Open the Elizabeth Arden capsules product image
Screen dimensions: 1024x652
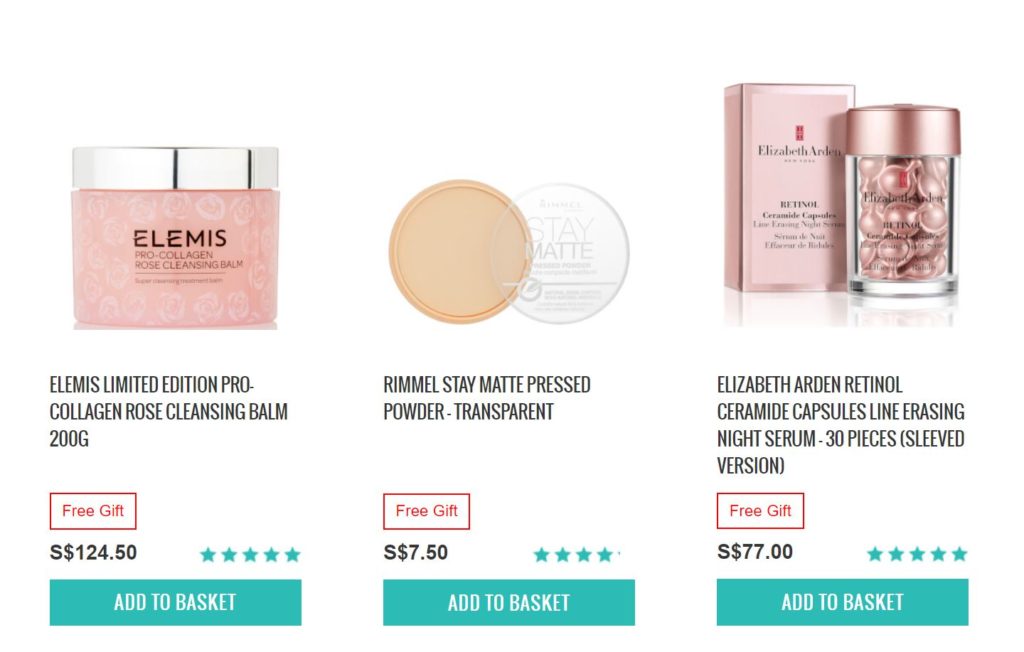842,204
